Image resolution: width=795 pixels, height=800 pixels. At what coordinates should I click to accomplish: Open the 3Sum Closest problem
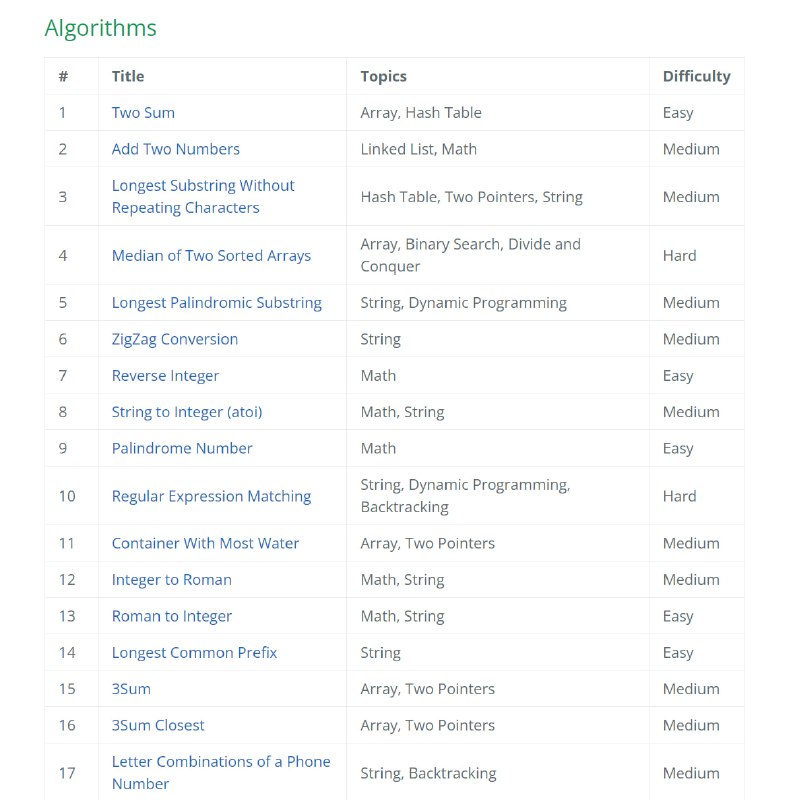tap(158, 726)
